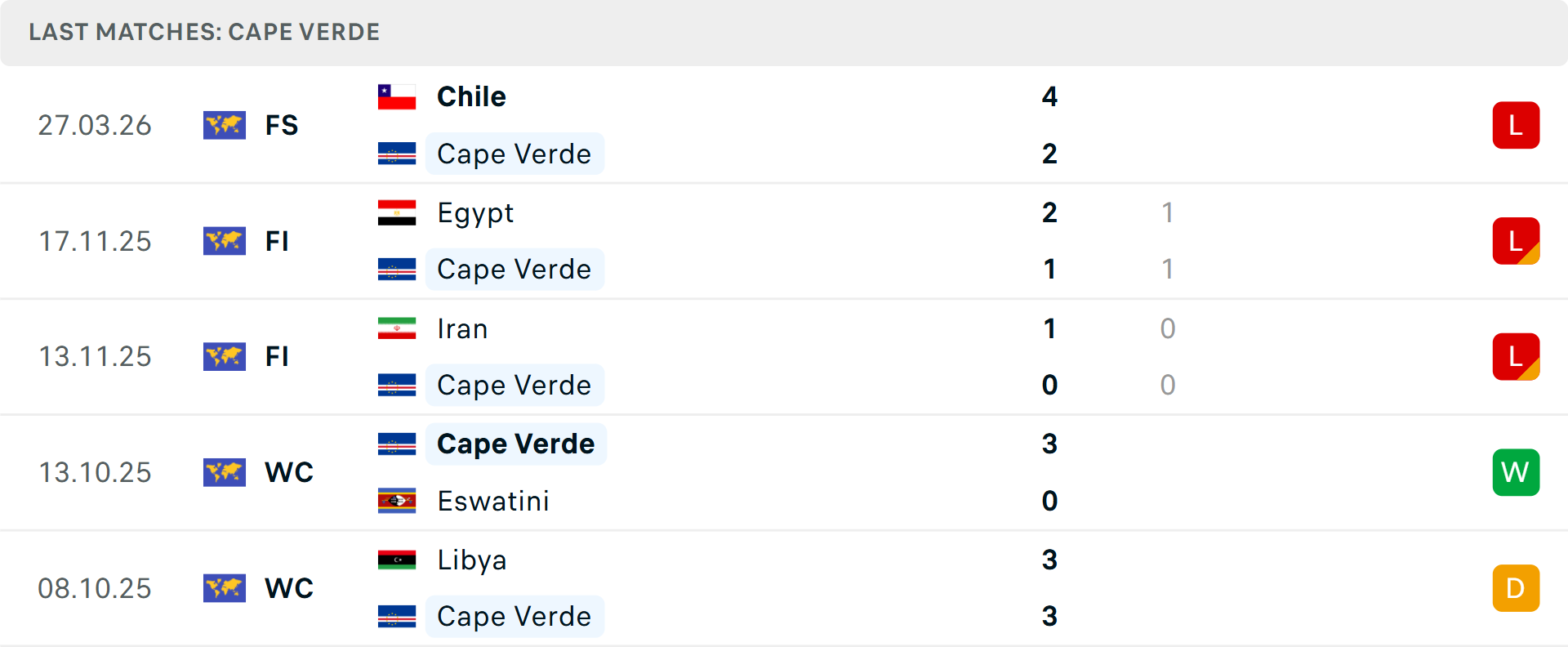Click the orange D result badge
This screenshot has height=647, width=1568.
click(1516, 588)
